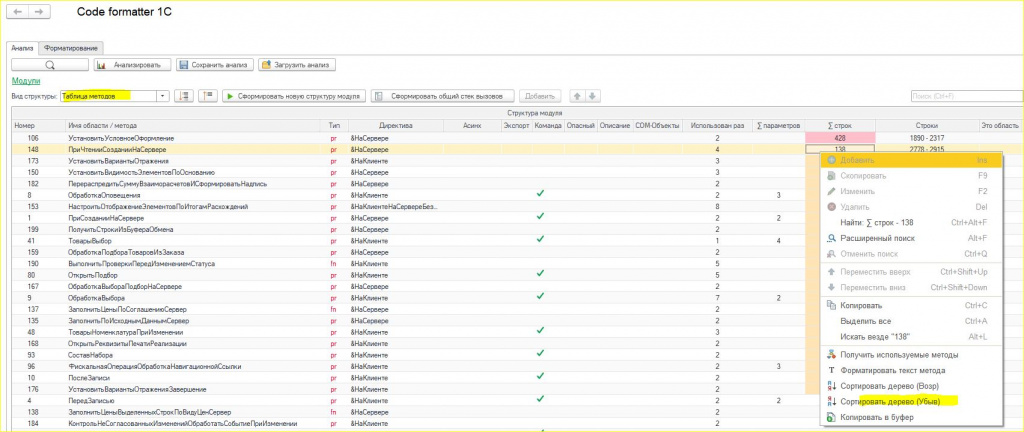Viewport: 1024px width, 432px height.
Task: Click Сформировать общий стек вызовов button
Action: tap(443, 96)
